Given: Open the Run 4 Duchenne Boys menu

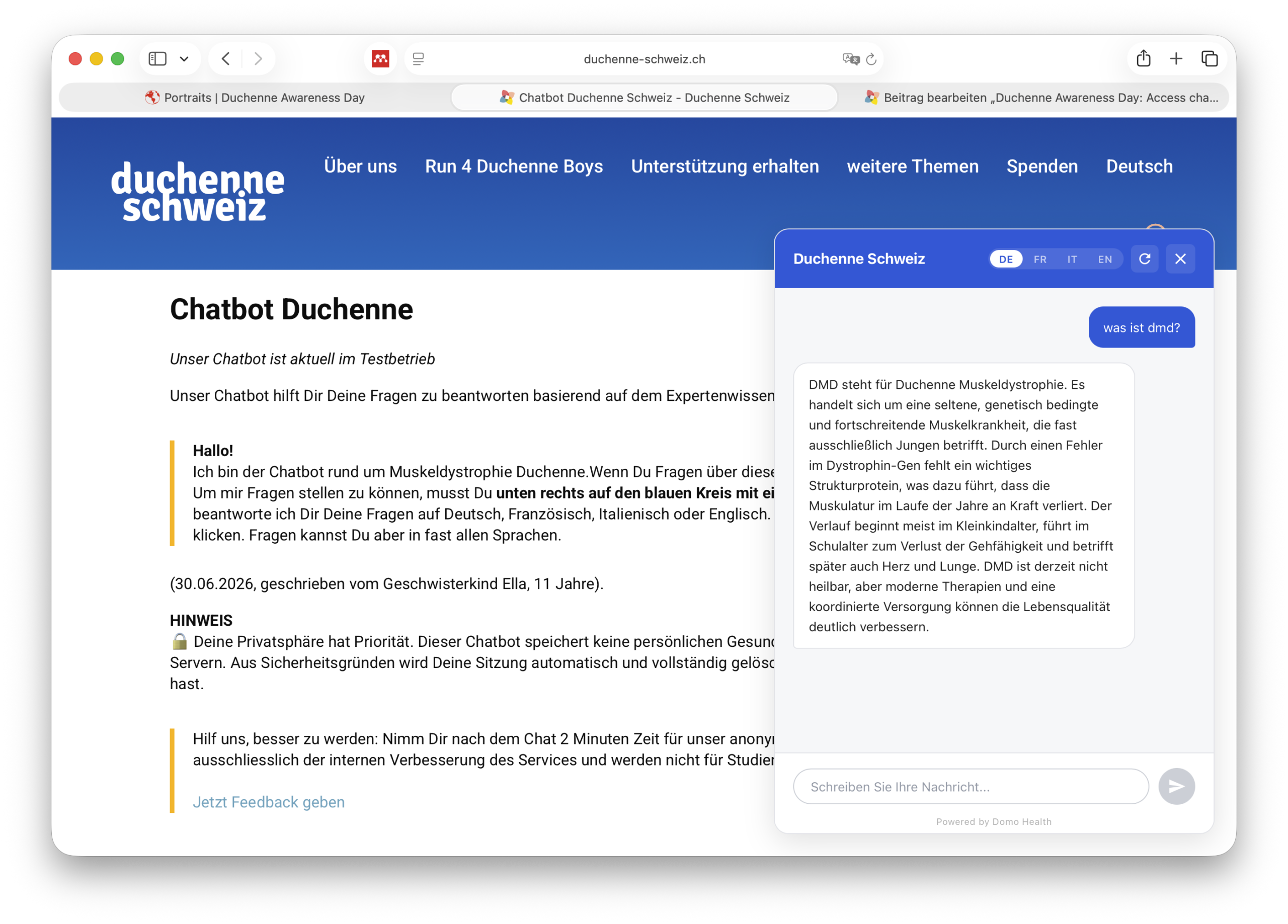Looking at the screenshot, I should 514,166.
